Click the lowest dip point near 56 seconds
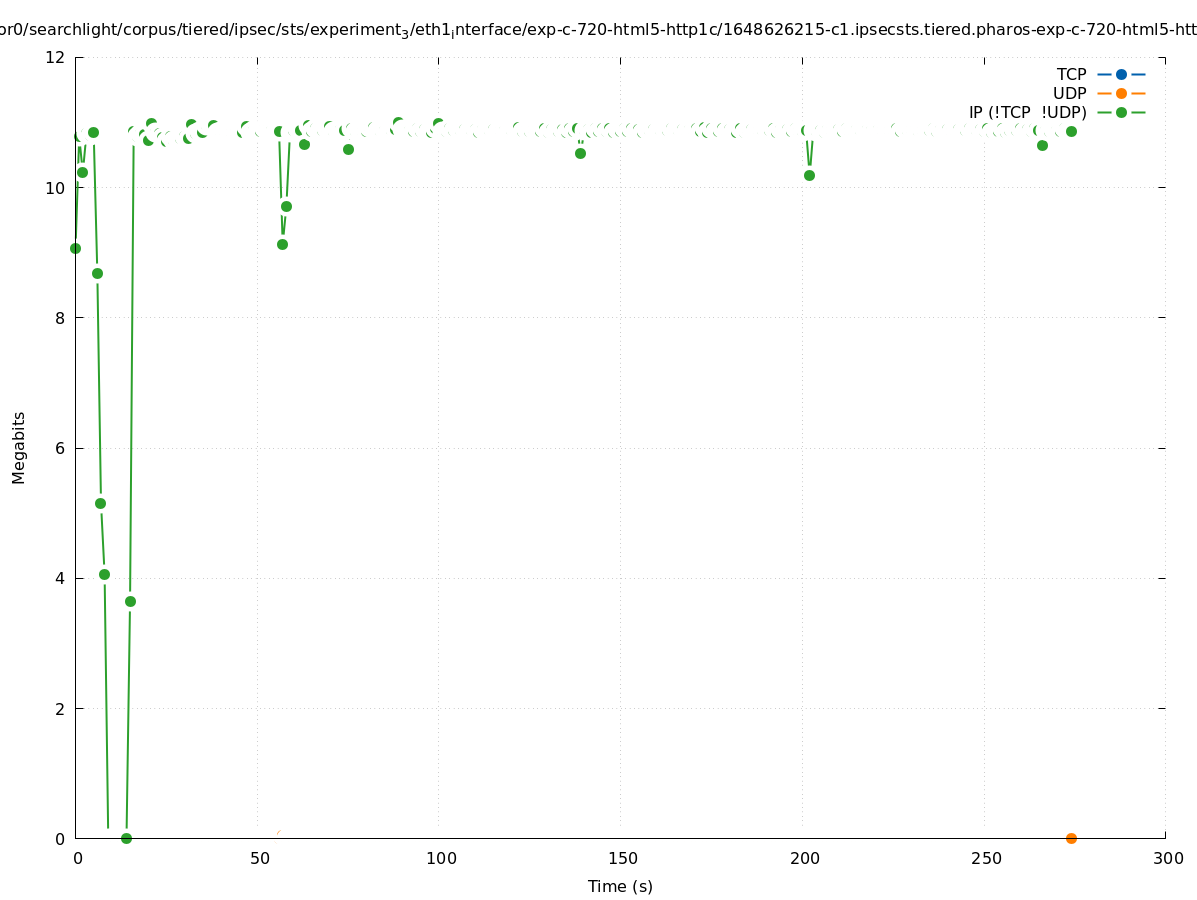This screenshot has width=1197, height=900. click(282, 244)
